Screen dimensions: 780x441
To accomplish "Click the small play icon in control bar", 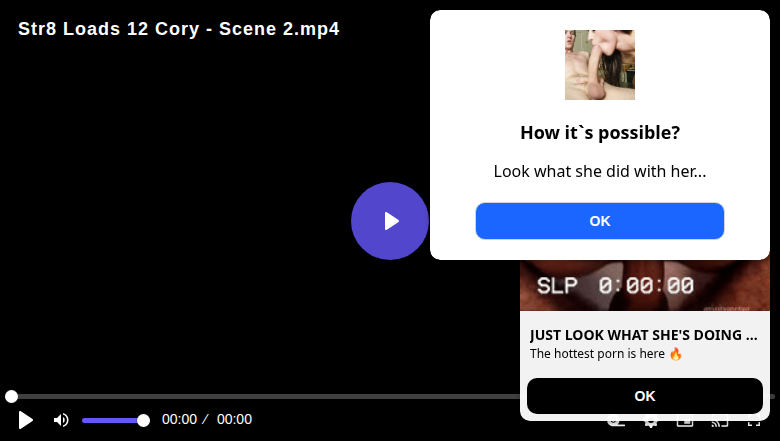I will point(26,420).
